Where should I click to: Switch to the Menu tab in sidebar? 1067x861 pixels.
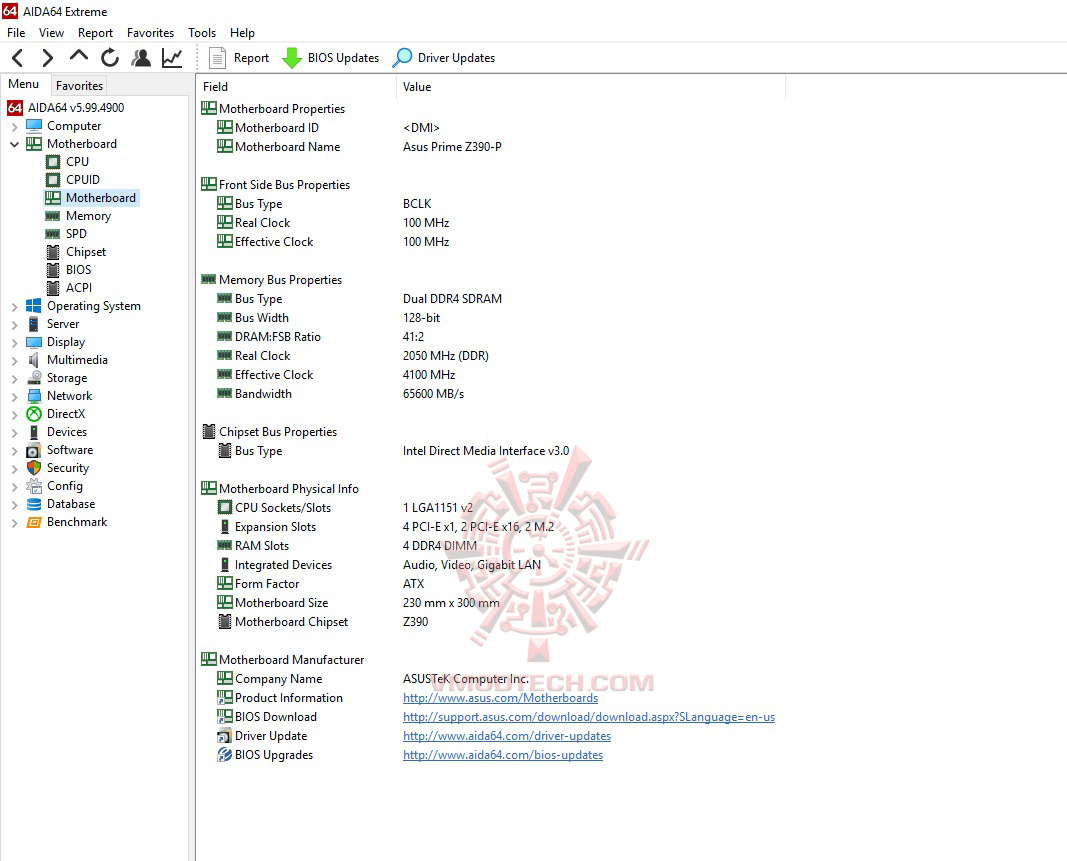24,84
